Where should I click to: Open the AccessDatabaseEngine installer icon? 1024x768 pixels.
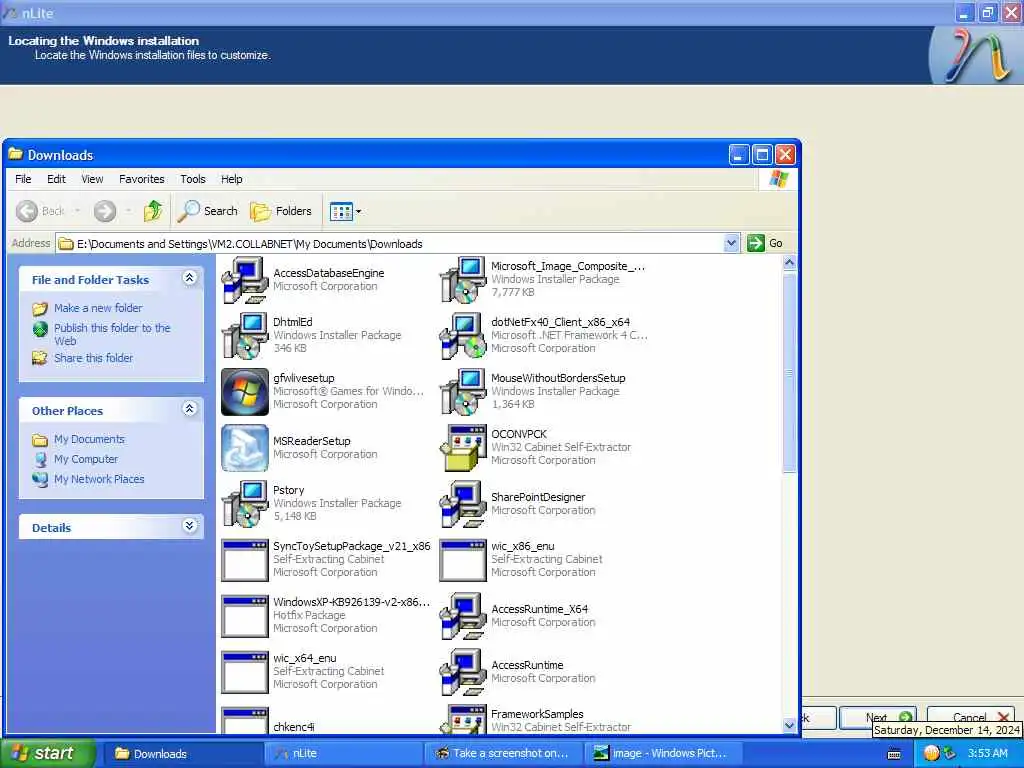pyautogui.click(x=244, y=280)
